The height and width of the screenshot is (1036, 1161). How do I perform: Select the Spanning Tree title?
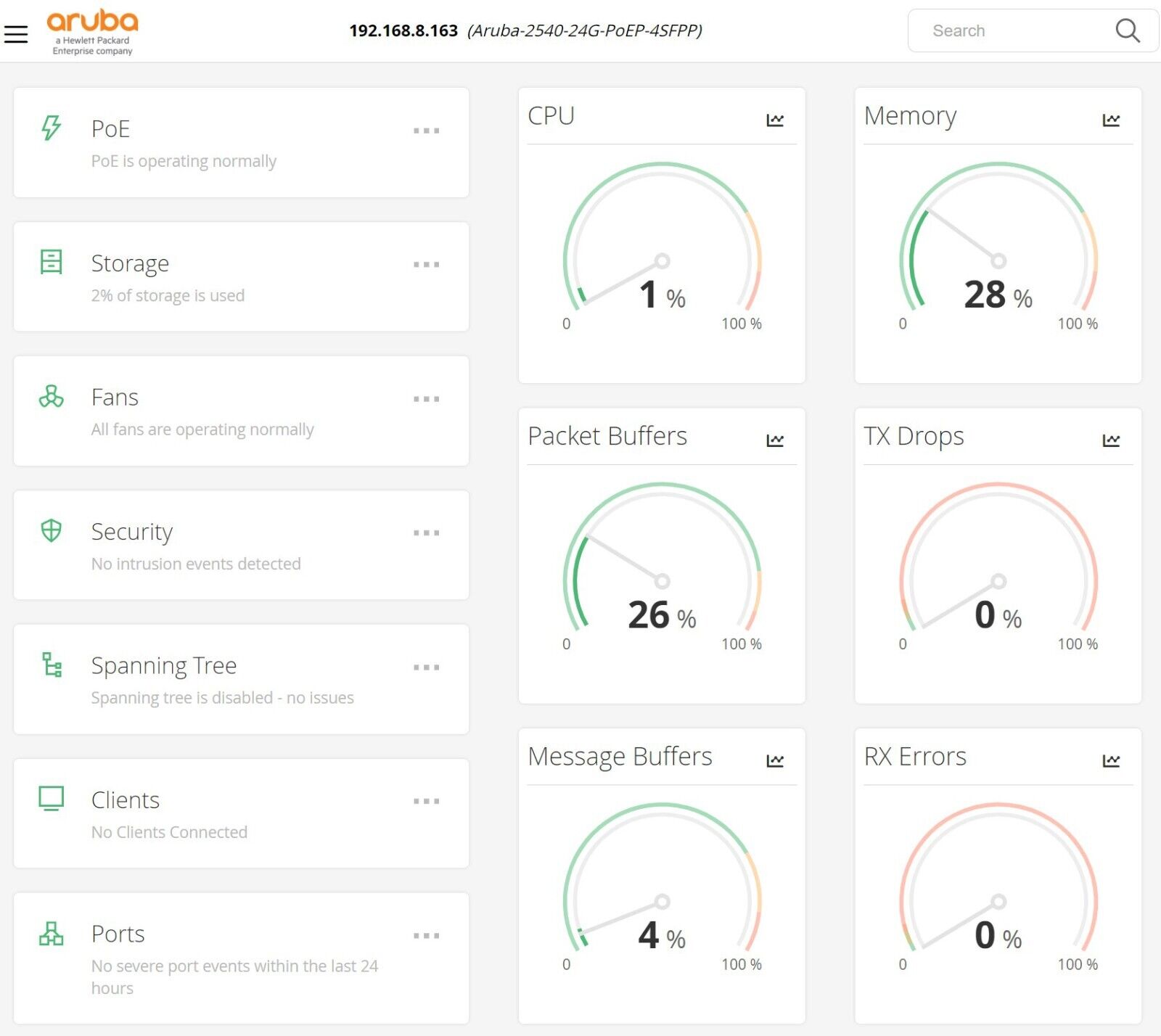(164, 665)
